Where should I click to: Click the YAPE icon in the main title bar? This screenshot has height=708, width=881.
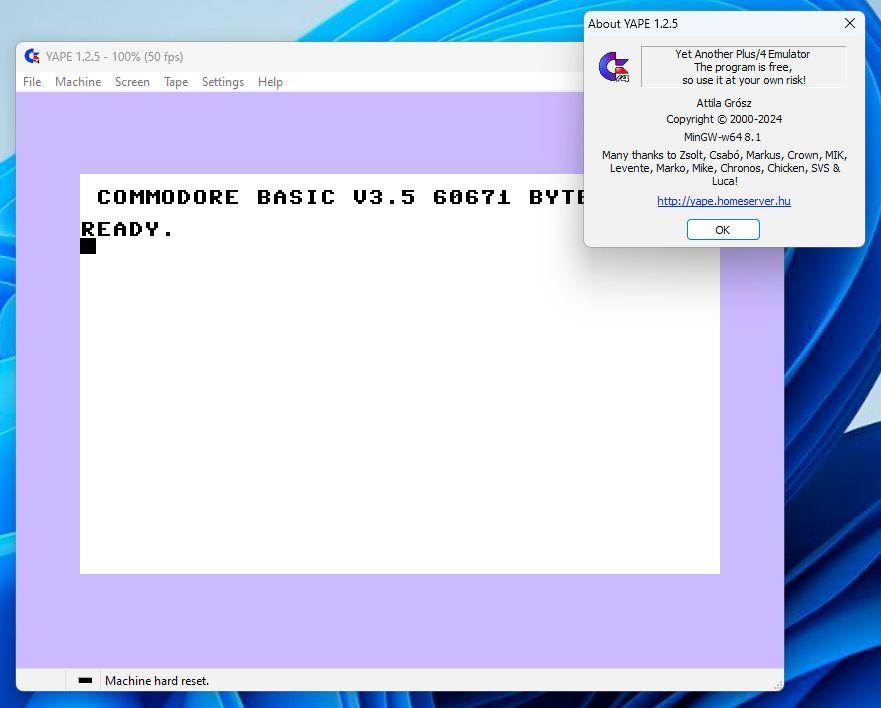point(32,57)
